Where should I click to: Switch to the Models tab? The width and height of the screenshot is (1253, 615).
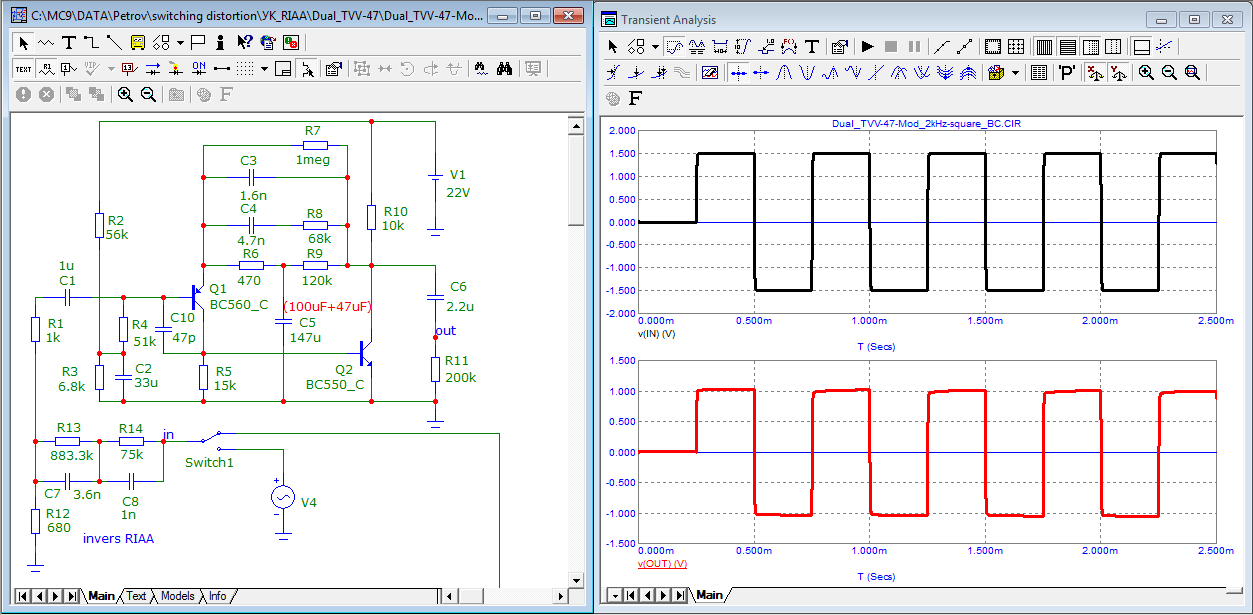point(177,596)
